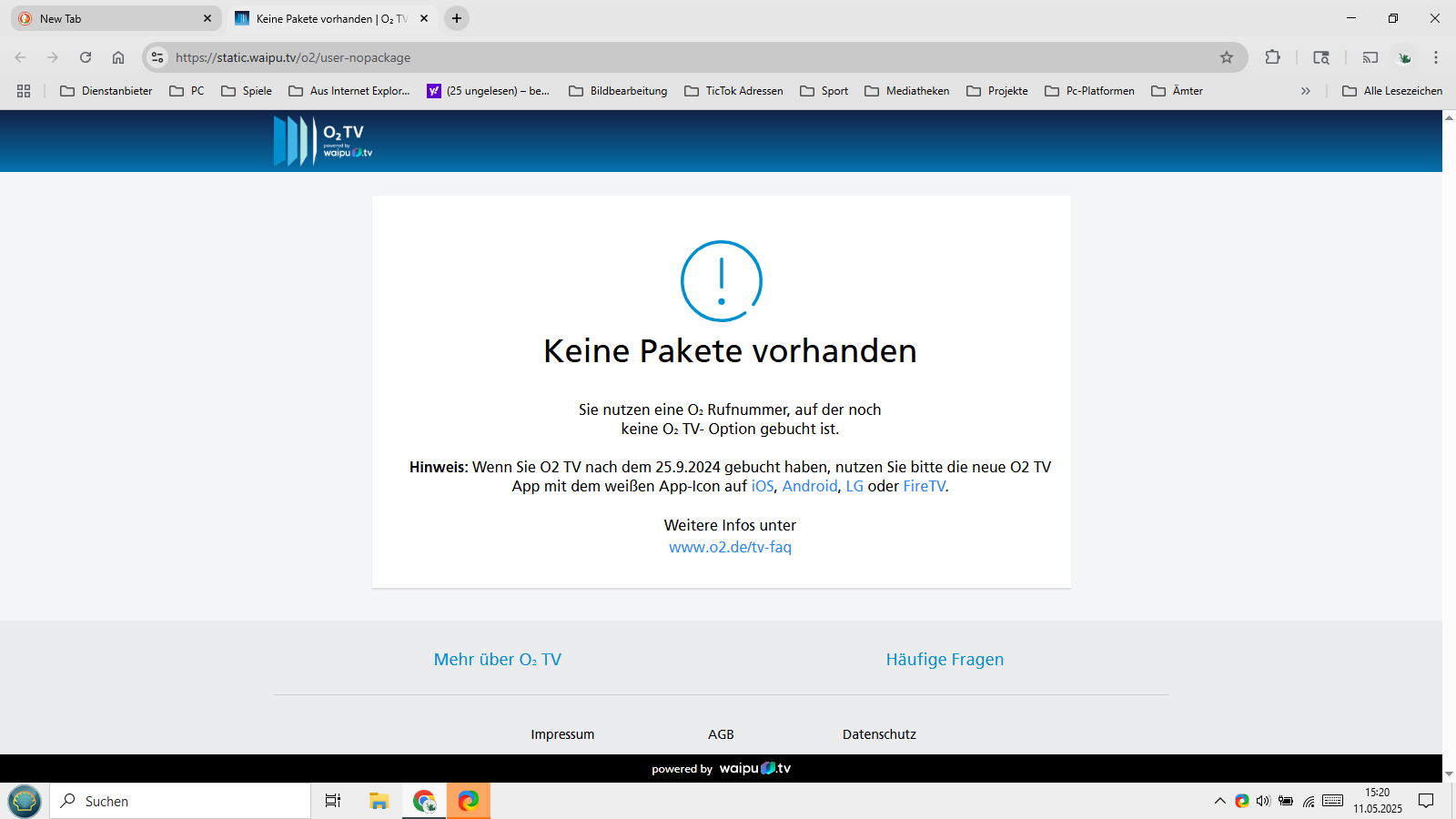Close the Keine Pakete vorhanden tab
Image resolution: width=1456 pixels, height=819 pixels.
click(x=424, y=18)
